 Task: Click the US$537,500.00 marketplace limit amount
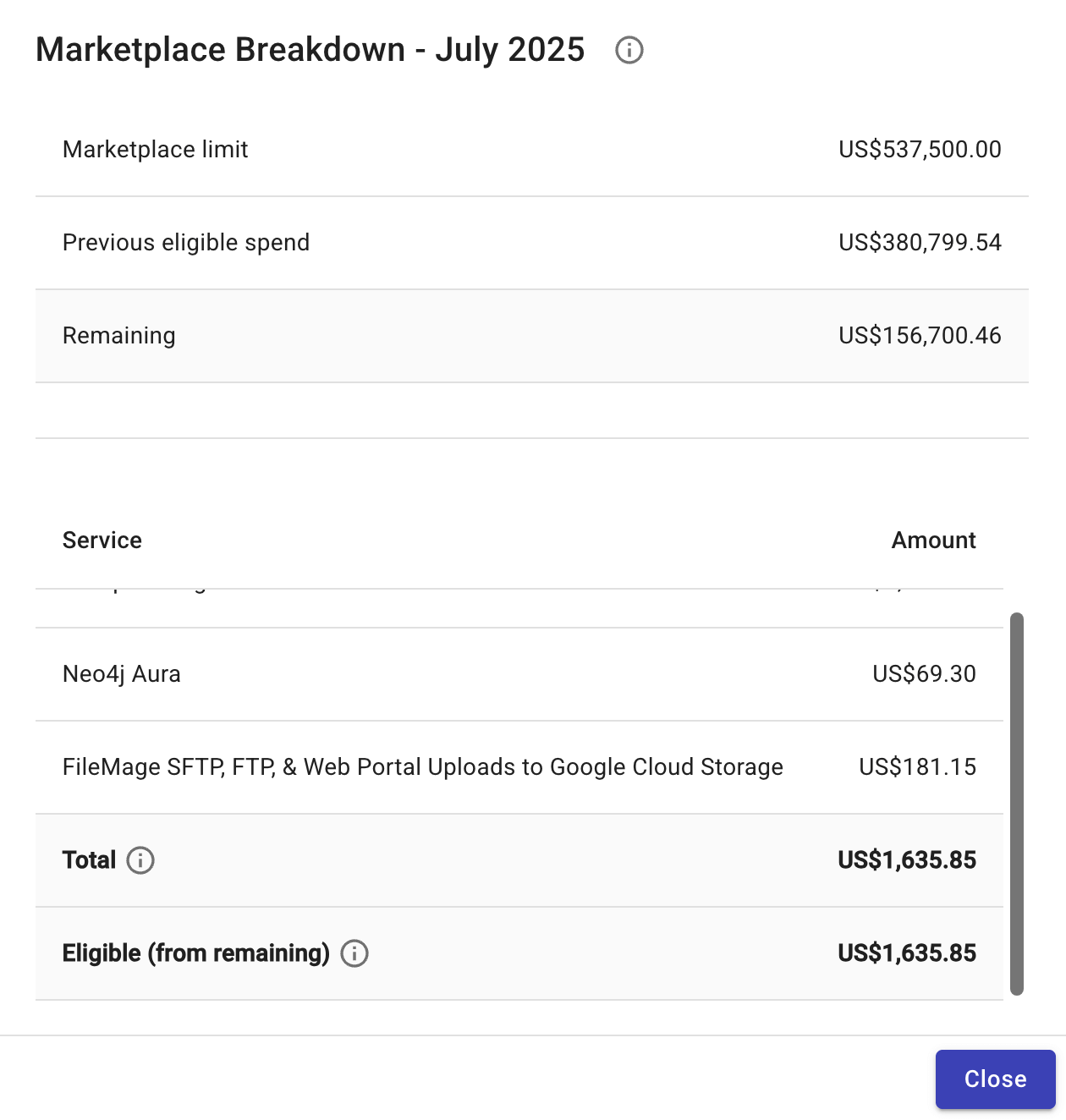[x=920, y=150]
